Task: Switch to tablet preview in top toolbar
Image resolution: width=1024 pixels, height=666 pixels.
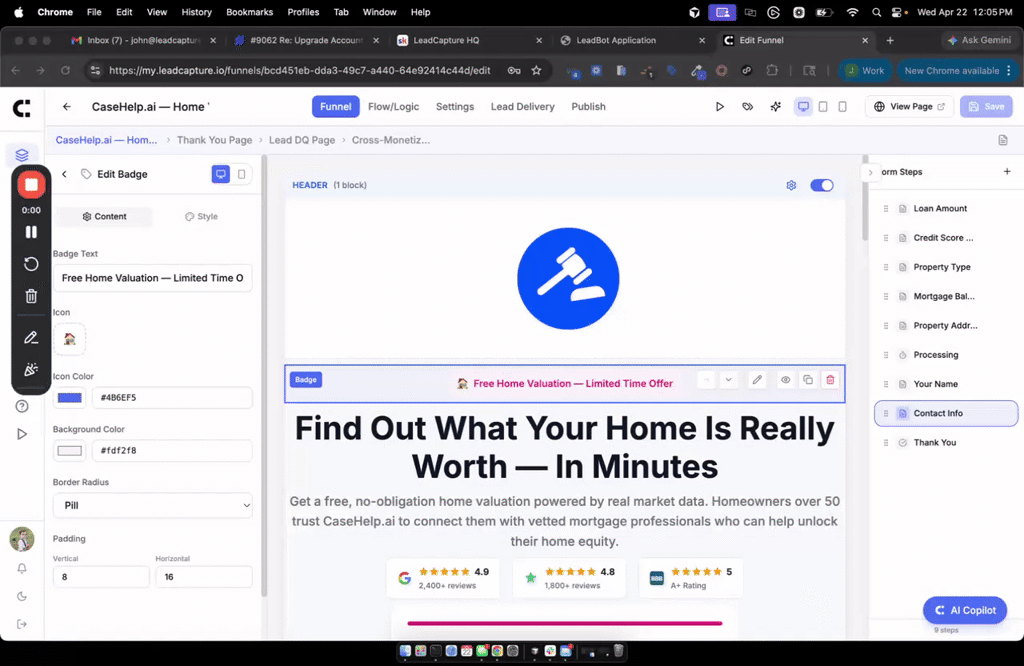Action: click(x=823, y=106)
